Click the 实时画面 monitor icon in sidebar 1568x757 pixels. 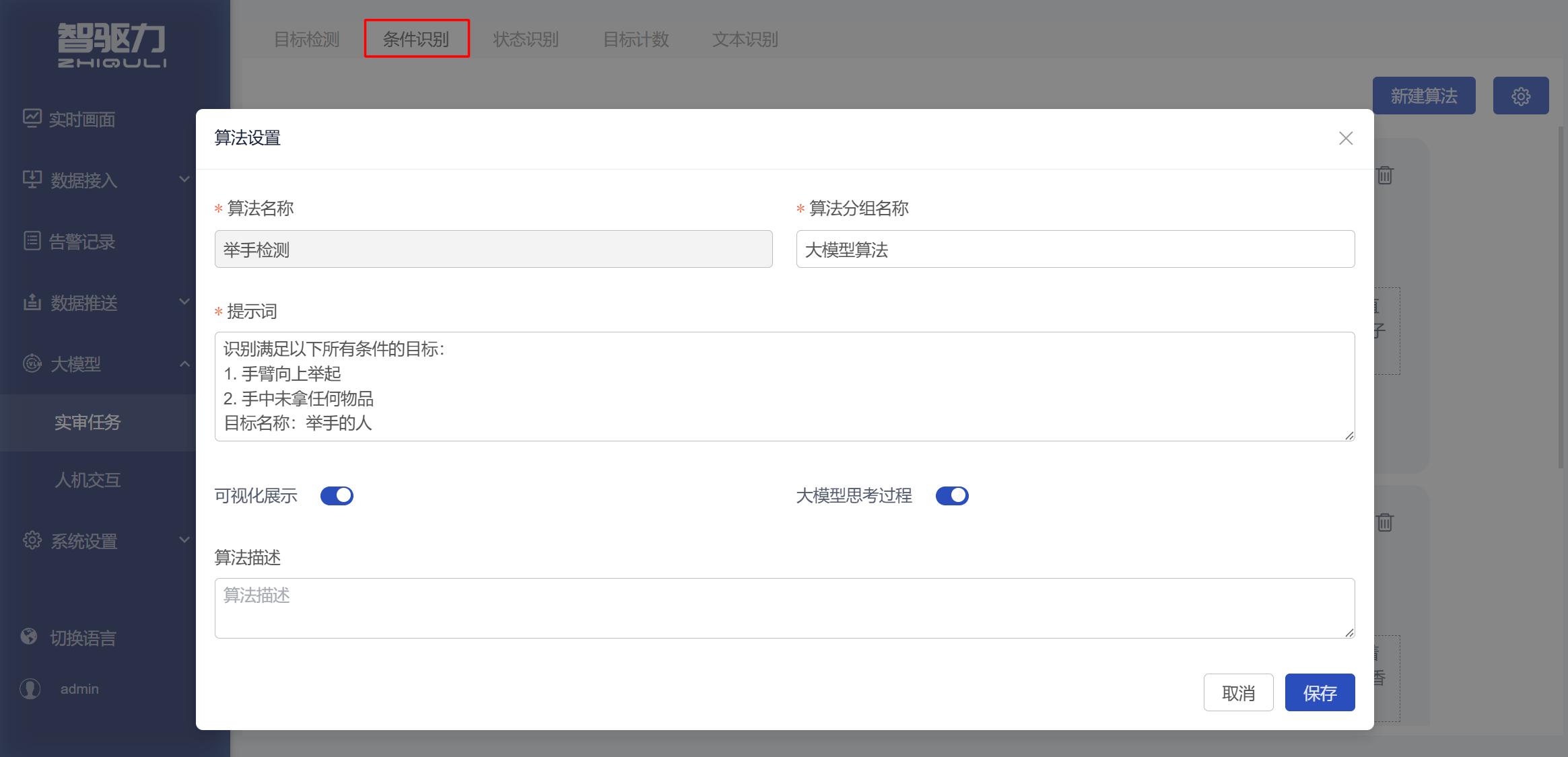coord(32,118)
